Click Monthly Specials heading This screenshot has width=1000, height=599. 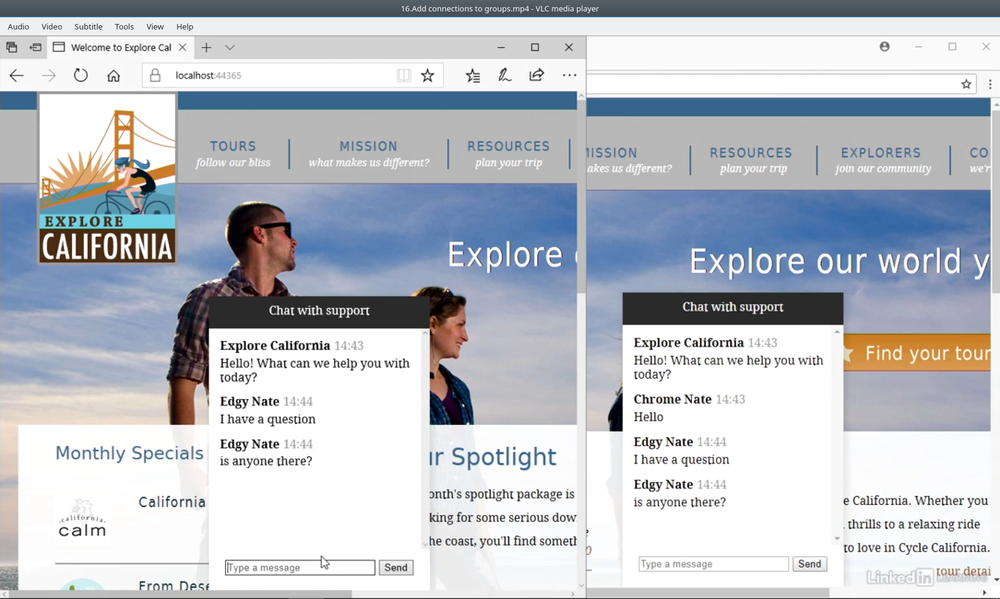point(129,452)
